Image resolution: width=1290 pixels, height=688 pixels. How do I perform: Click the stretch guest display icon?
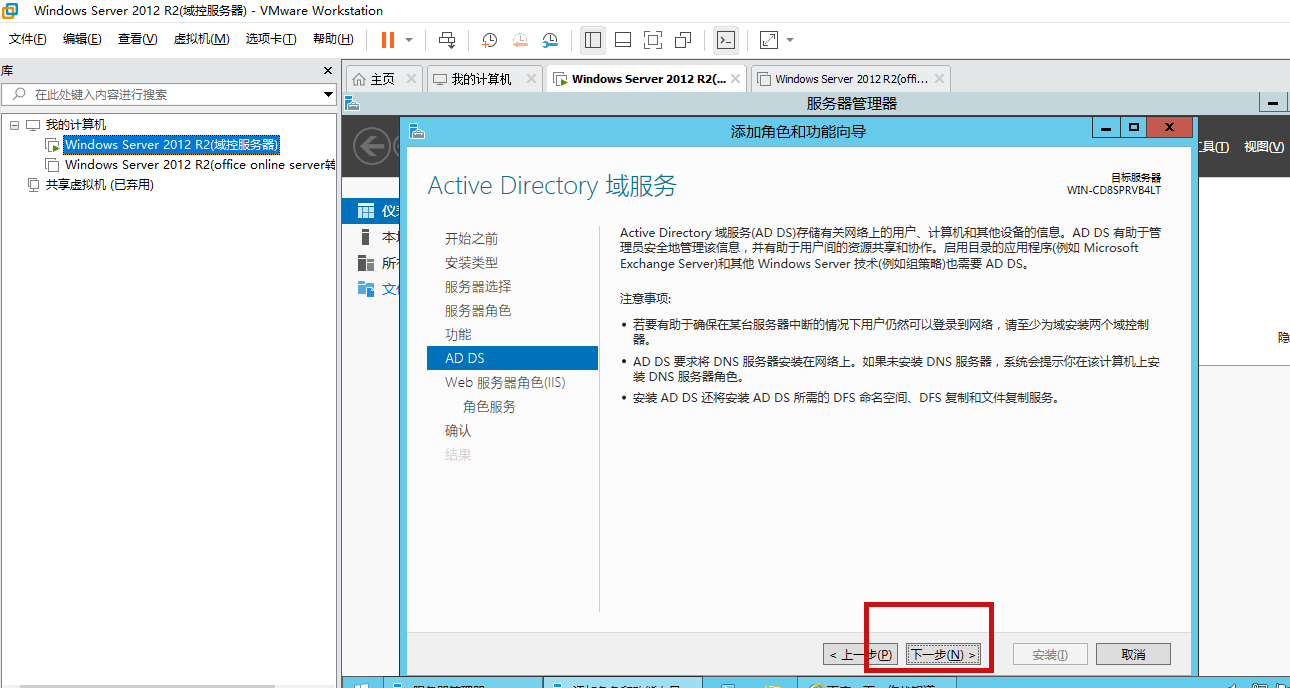769,40
